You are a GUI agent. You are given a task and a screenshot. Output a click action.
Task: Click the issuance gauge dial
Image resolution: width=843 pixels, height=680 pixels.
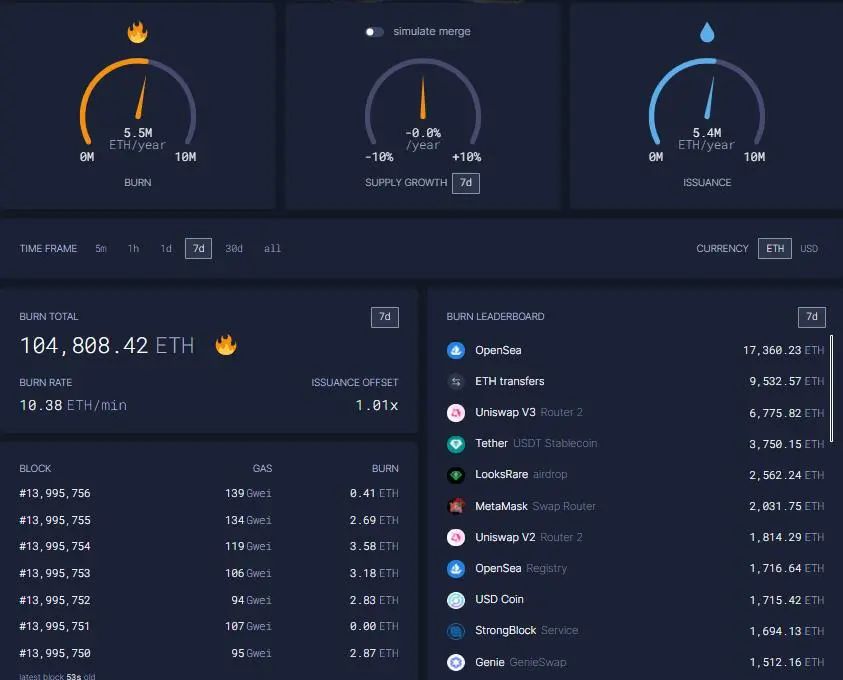pos(707,102)
